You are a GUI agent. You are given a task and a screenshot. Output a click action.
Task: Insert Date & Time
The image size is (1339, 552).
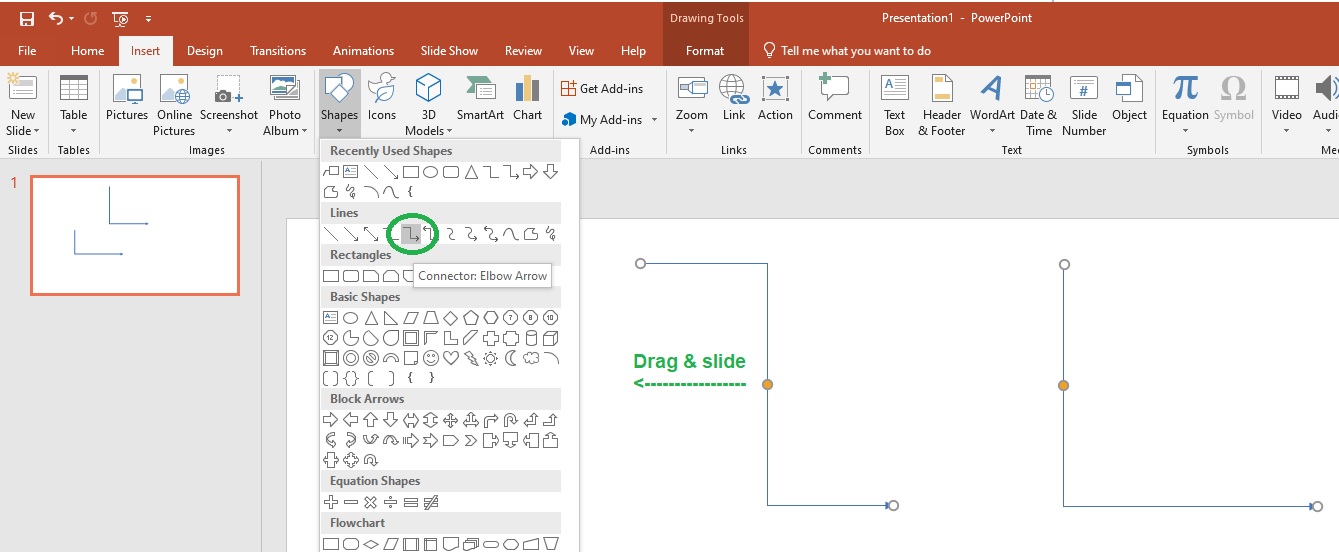pyautogui.click(x=1039, y=105)
